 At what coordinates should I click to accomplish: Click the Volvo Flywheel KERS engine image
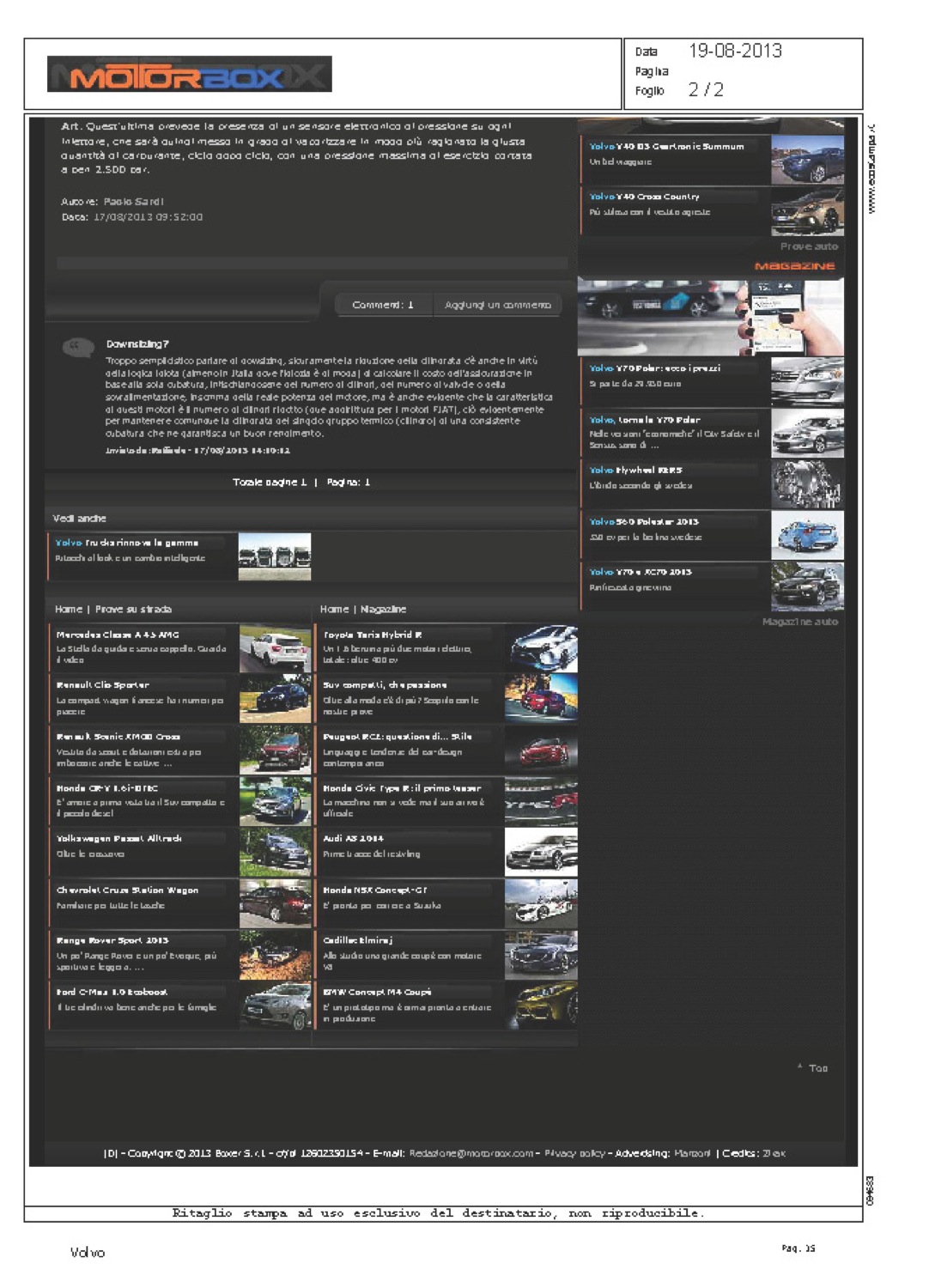click(806, 483)
